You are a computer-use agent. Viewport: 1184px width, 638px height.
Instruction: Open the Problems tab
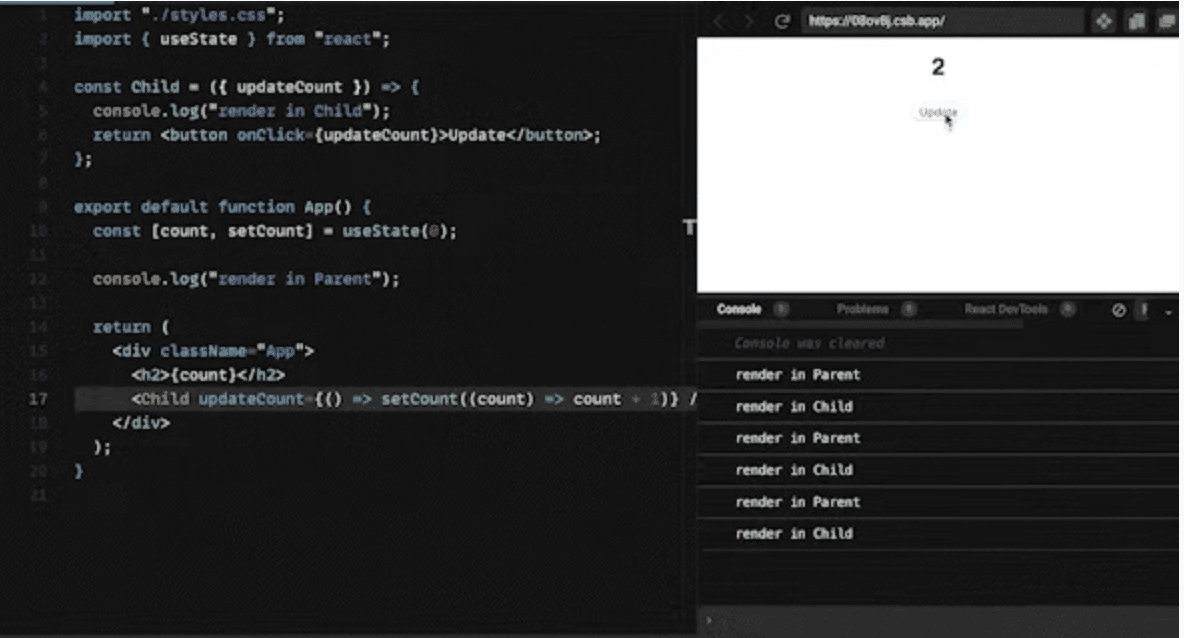(x=862, y=310)
